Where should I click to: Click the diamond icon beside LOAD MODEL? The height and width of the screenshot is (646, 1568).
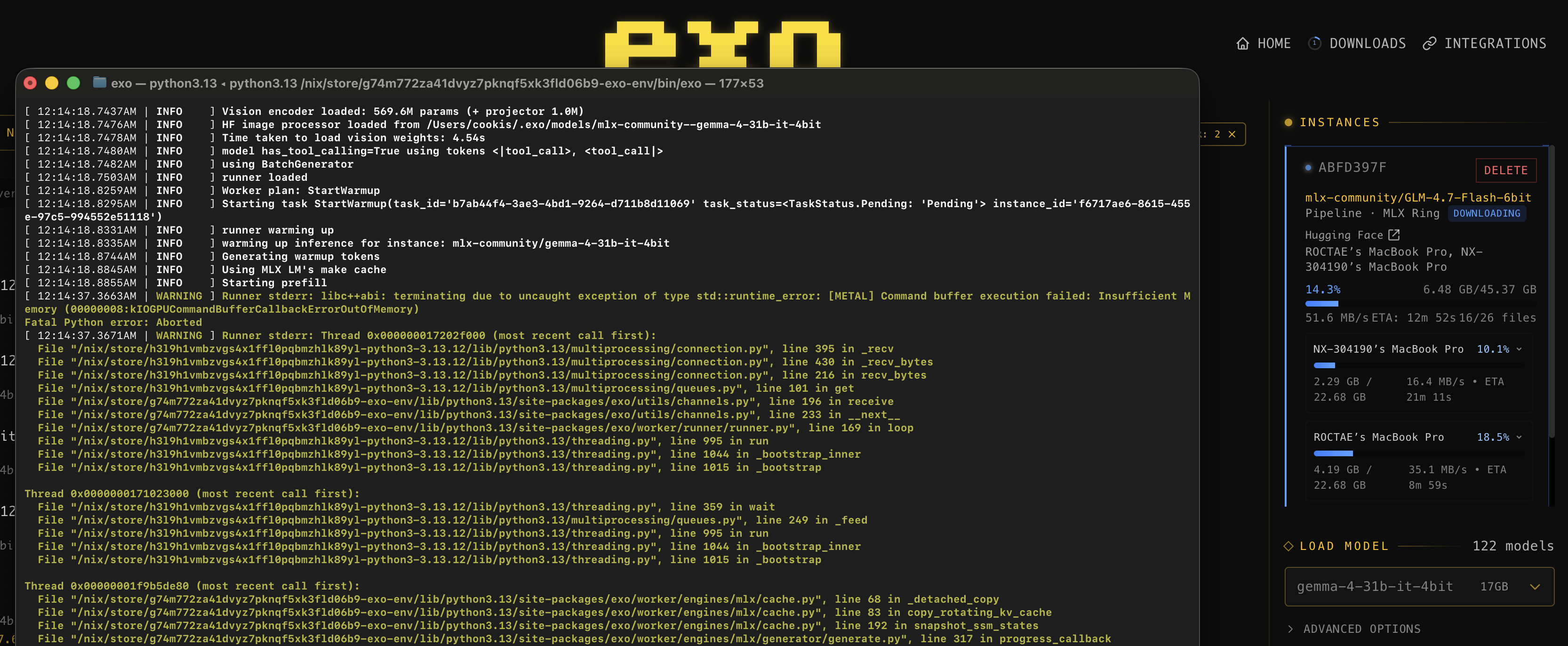coord(1288,546)
